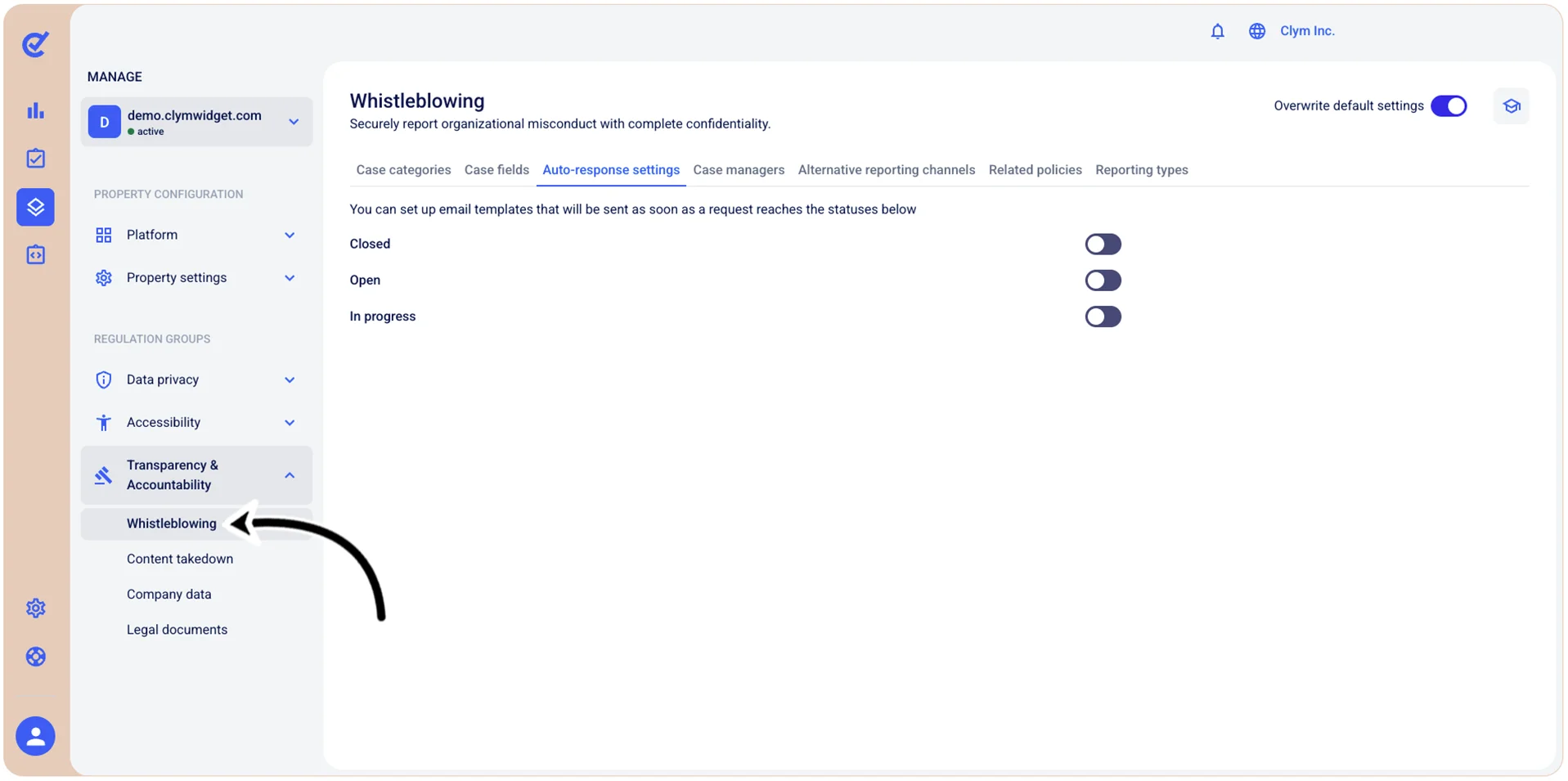
Task: Open Legal documents in sidebar
Action: click(x=177, y=630)
